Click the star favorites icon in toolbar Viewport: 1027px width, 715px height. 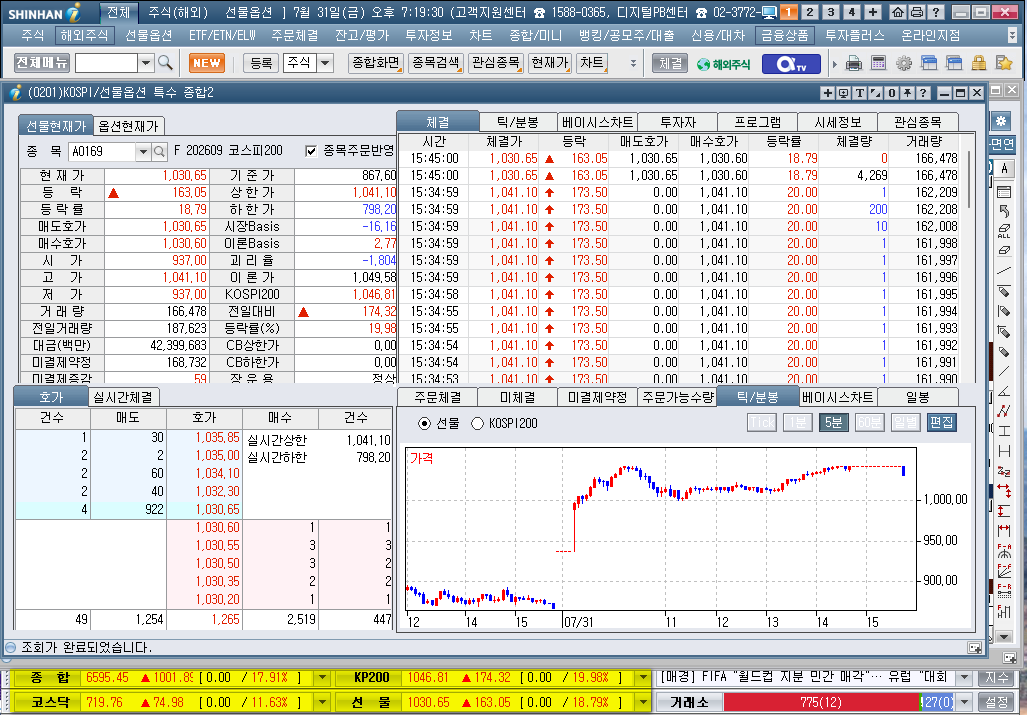(x=1003, y=64)
